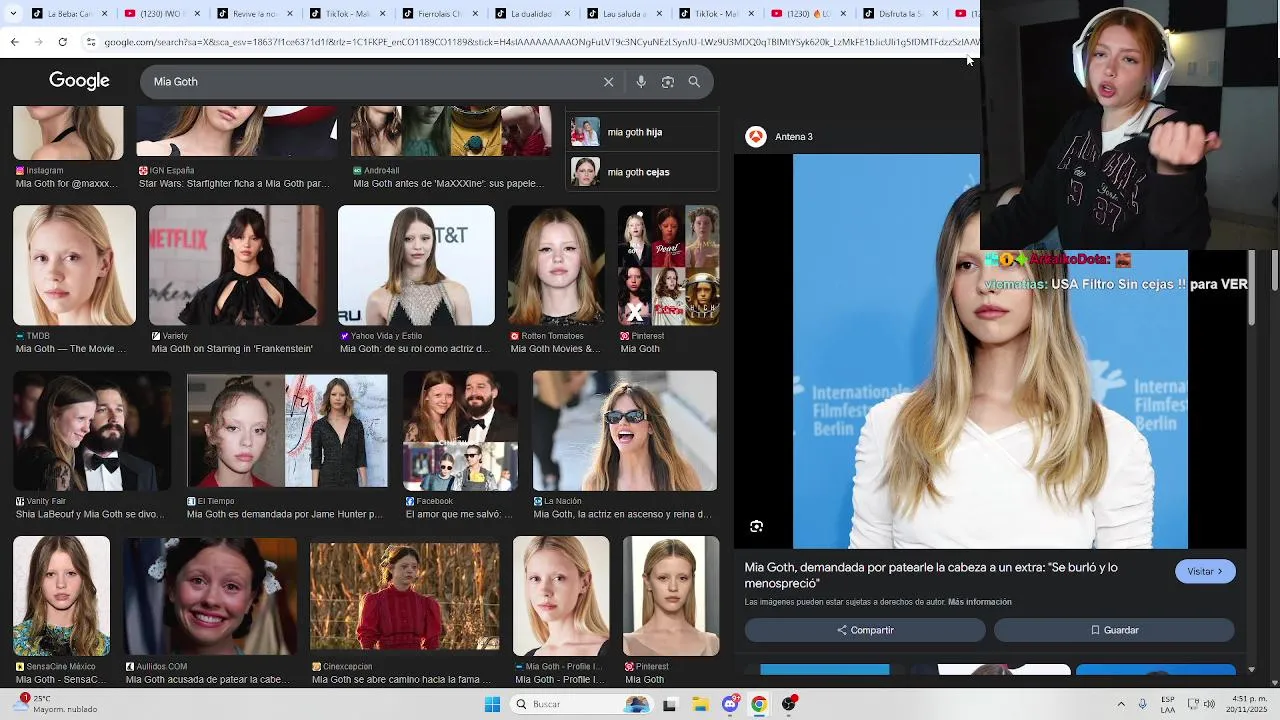Open OBS Studio from the taskbar
1280x720 pixels.
(x=789, y=704)
